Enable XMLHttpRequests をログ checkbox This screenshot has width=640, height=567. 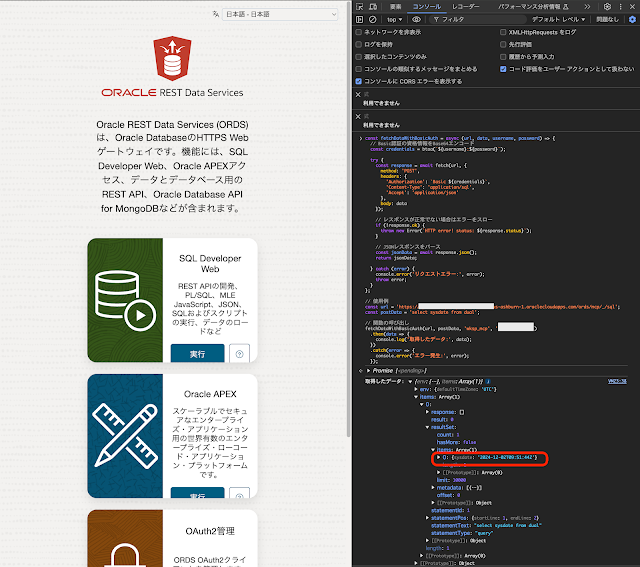point(503,32)
